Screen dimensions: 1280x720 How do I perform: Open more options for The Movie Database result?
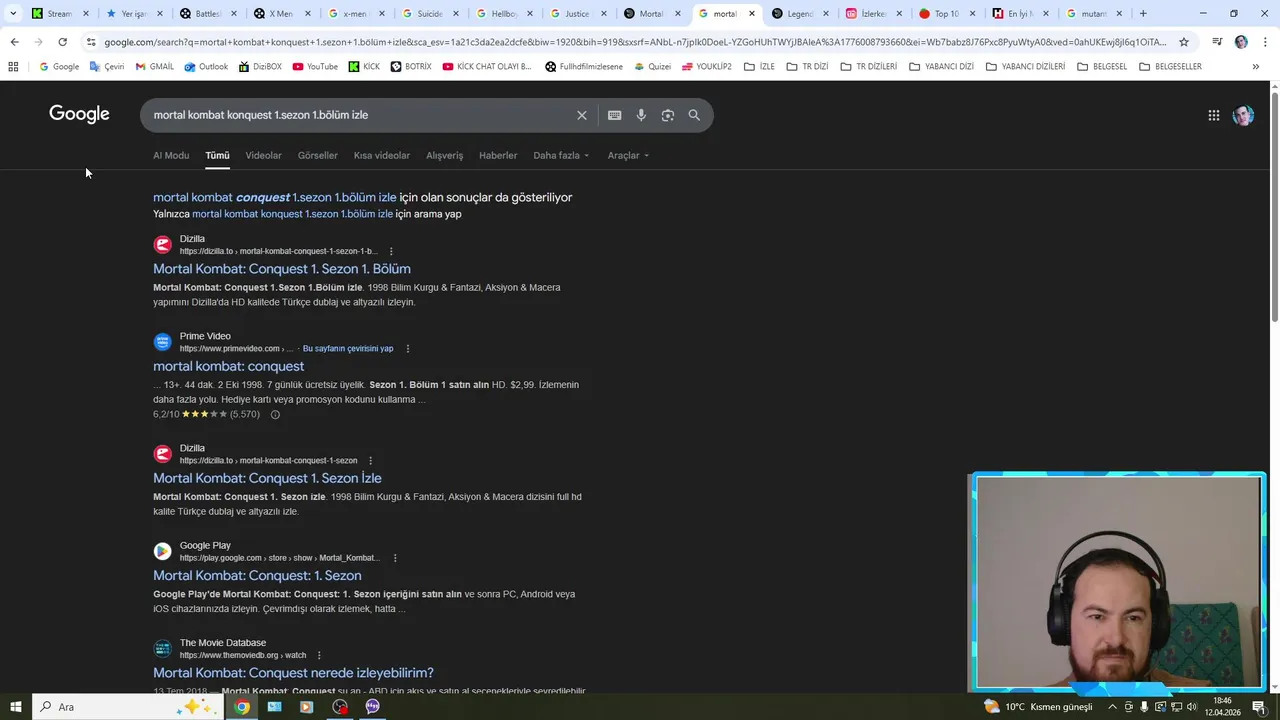[319, 656]
